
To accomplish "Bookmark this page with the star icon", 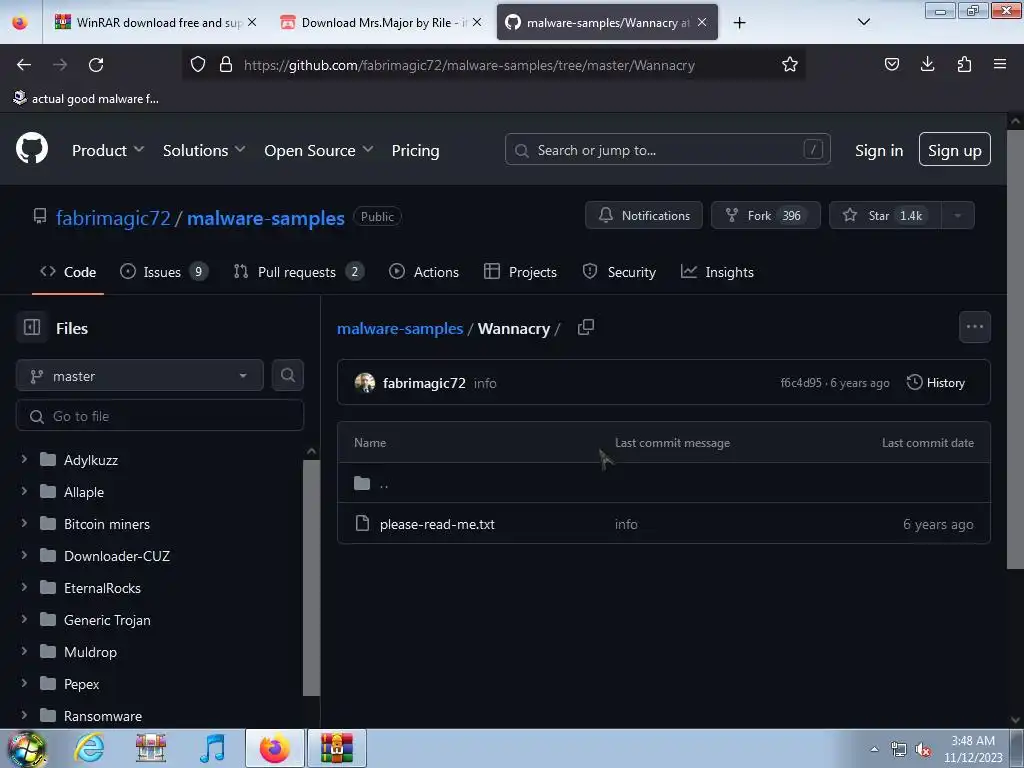I will pos(790,64).
